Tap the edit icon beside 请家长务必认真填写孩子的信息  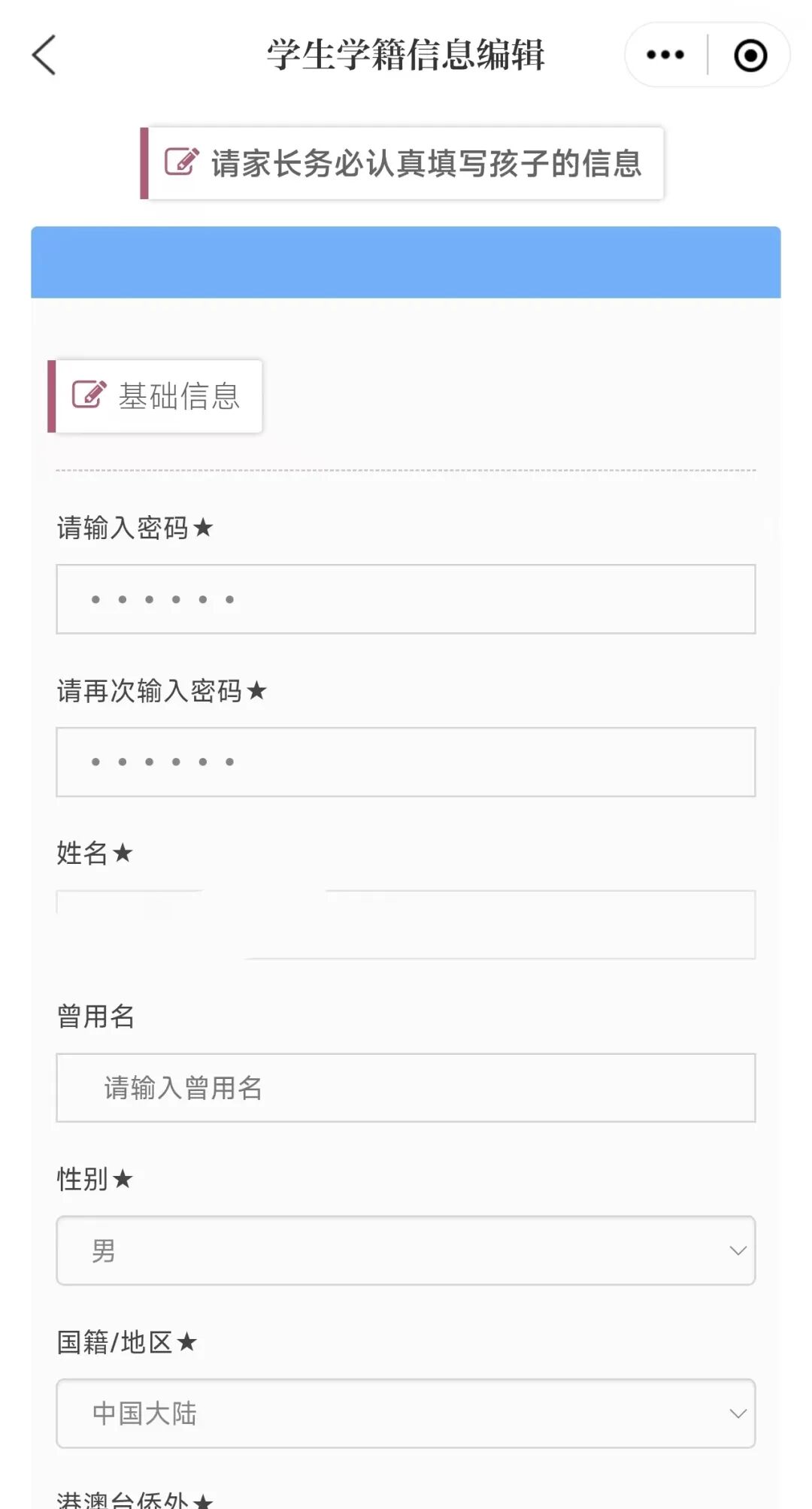tap(181, 162)
